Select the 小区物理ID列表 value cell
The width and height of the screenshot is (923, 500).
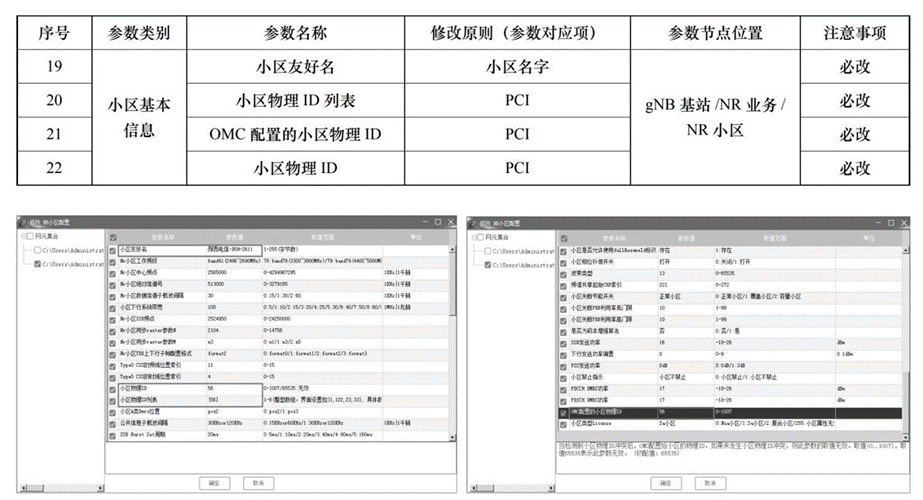tap(234, 400)
